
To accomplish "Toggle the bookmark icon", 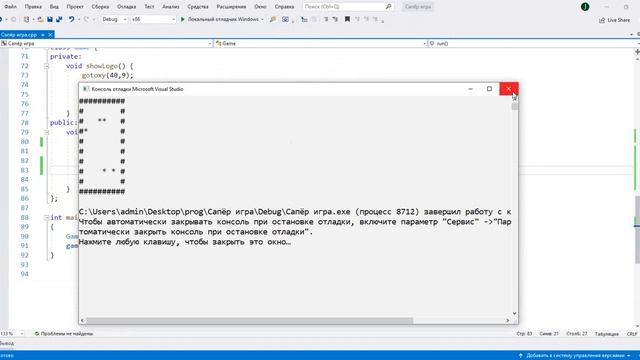I will point(347,19).
